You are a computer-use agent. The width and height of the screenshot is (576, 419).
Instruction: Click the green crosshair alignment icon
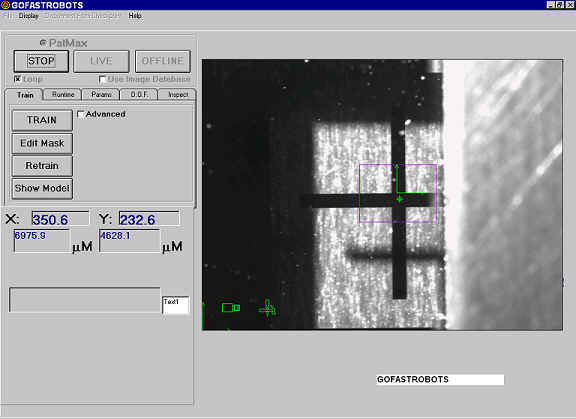pyautogui.click(x=267, y=308)
